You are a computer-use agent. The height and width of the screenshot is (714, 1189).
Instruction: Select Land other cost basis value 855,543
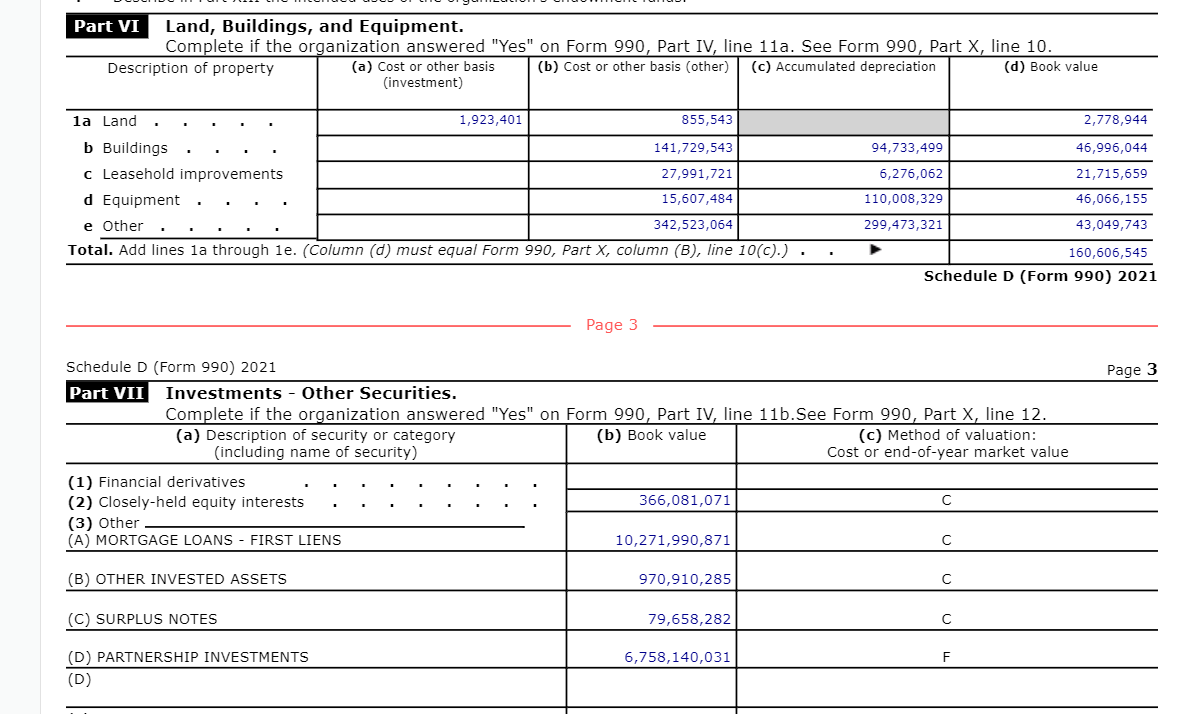706,120
